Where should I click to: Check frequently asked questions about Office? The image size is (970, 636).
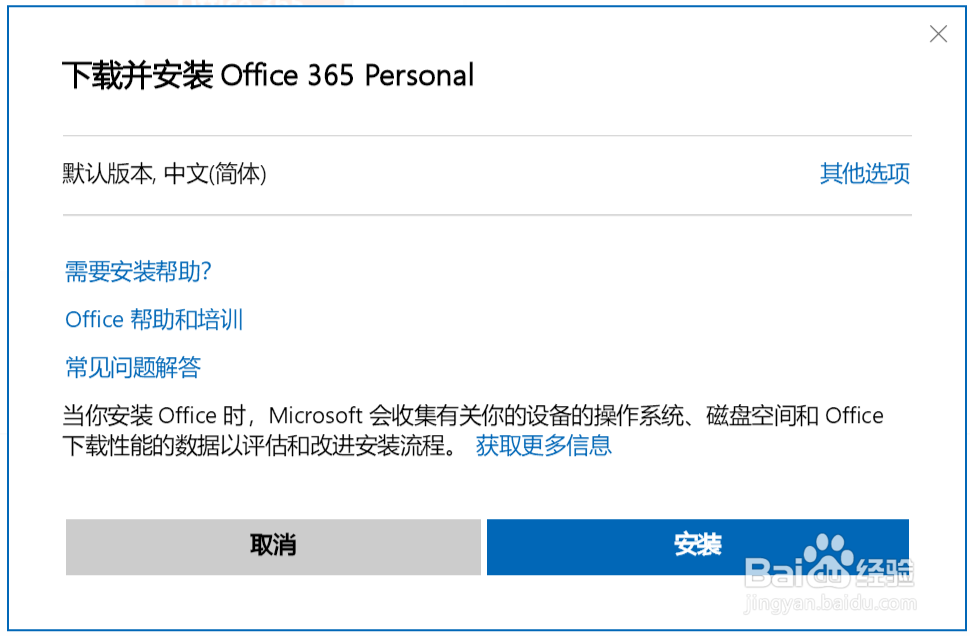132,367
